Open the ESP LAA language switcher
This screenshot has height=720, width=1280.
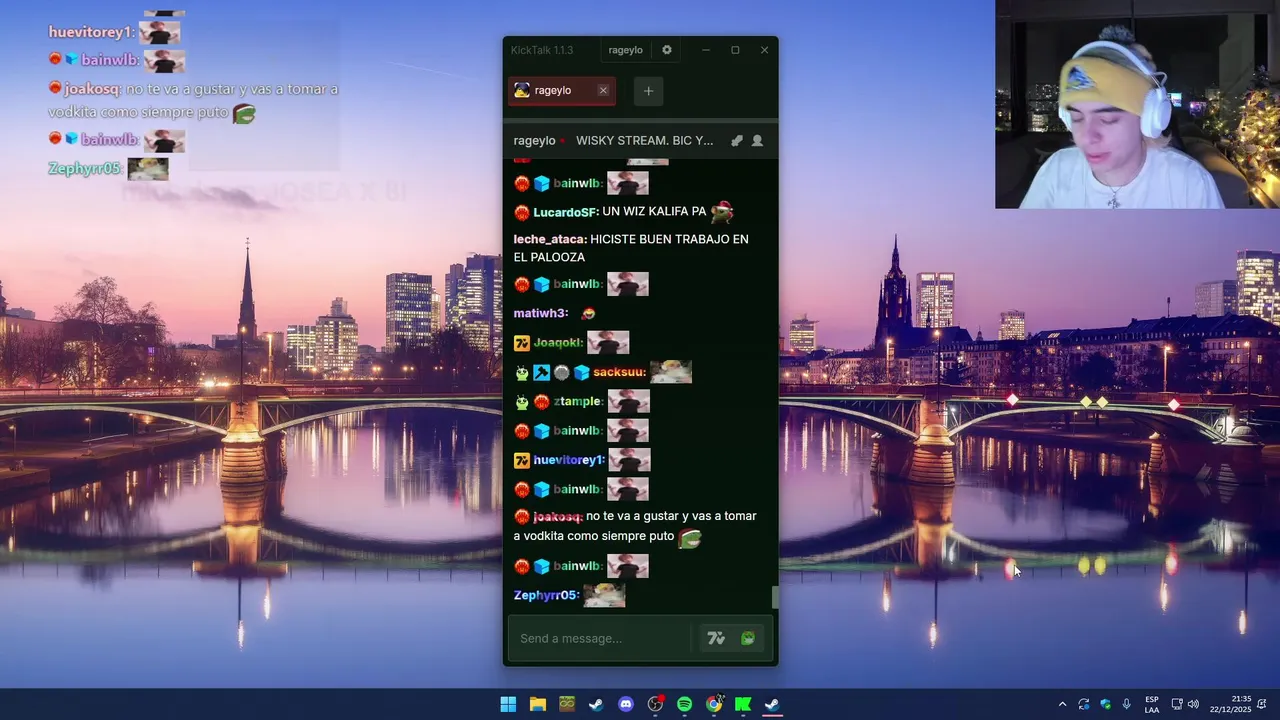[1152, 704]
